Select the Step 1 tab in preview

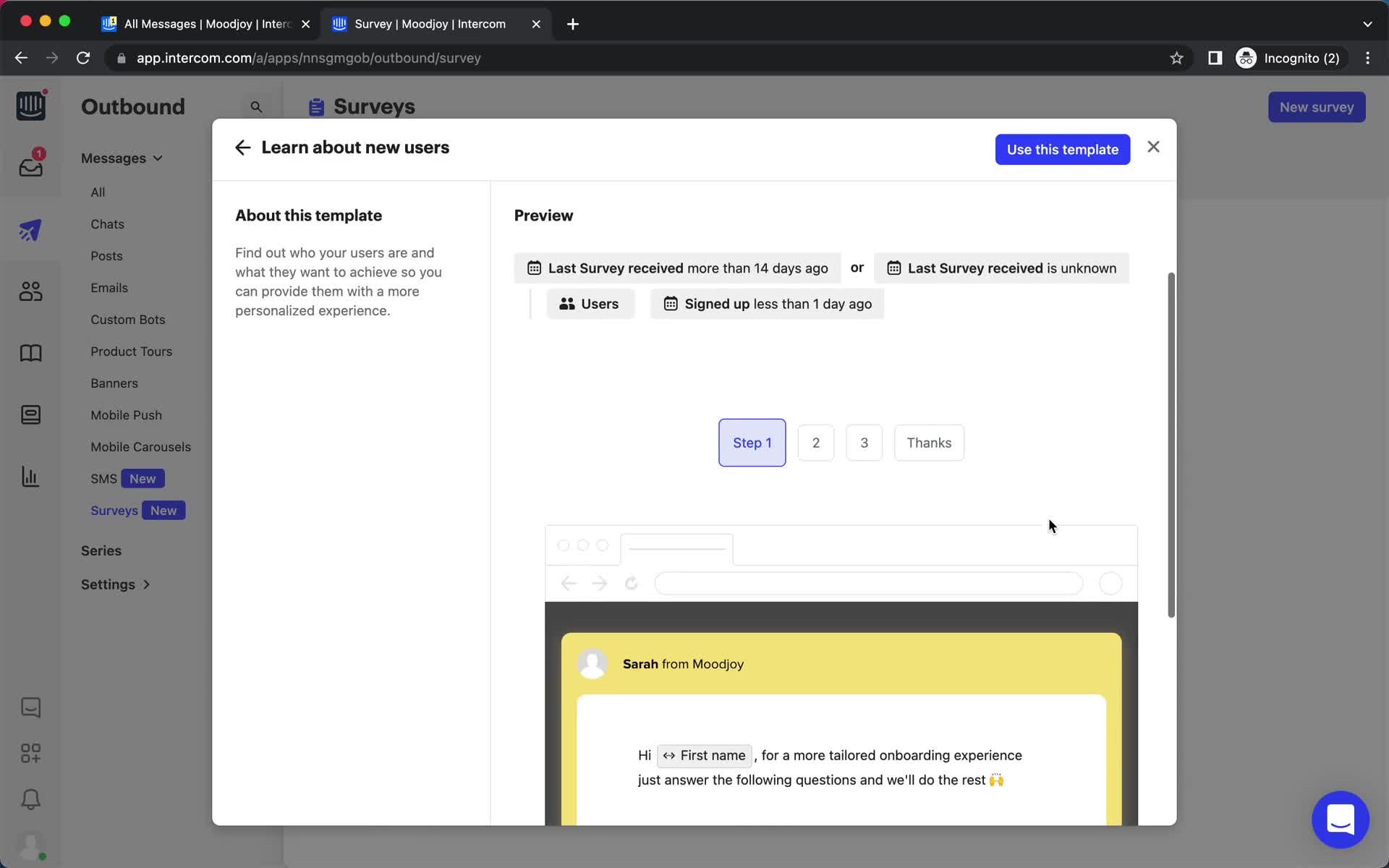[752, 442]
